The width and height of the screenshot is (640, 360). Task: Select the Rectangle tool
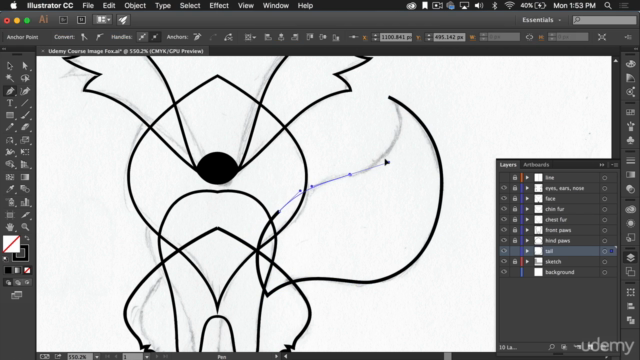coord(10,115)
